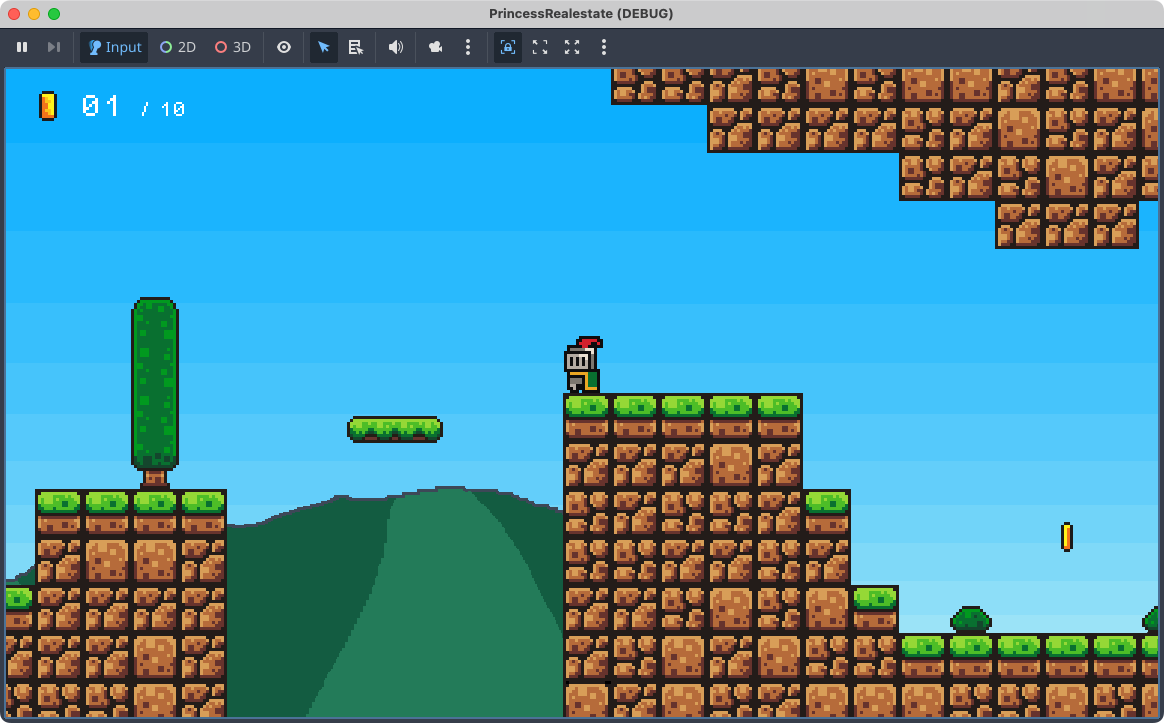Advance to the next frame

(54, 47)
